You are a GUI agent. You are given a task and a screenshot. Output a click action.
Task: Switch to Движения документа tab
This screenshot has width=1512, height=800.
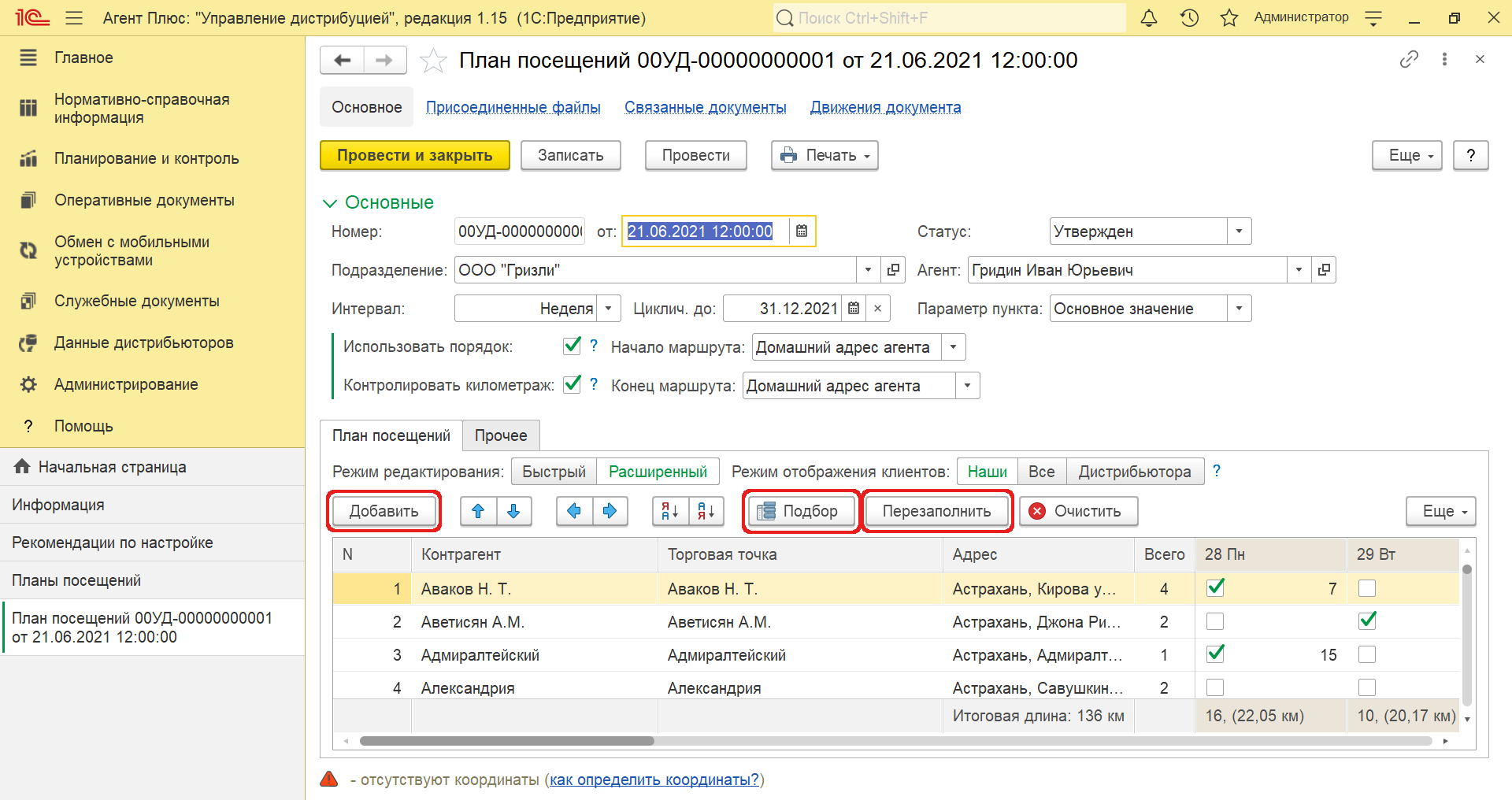pos(886,107)
